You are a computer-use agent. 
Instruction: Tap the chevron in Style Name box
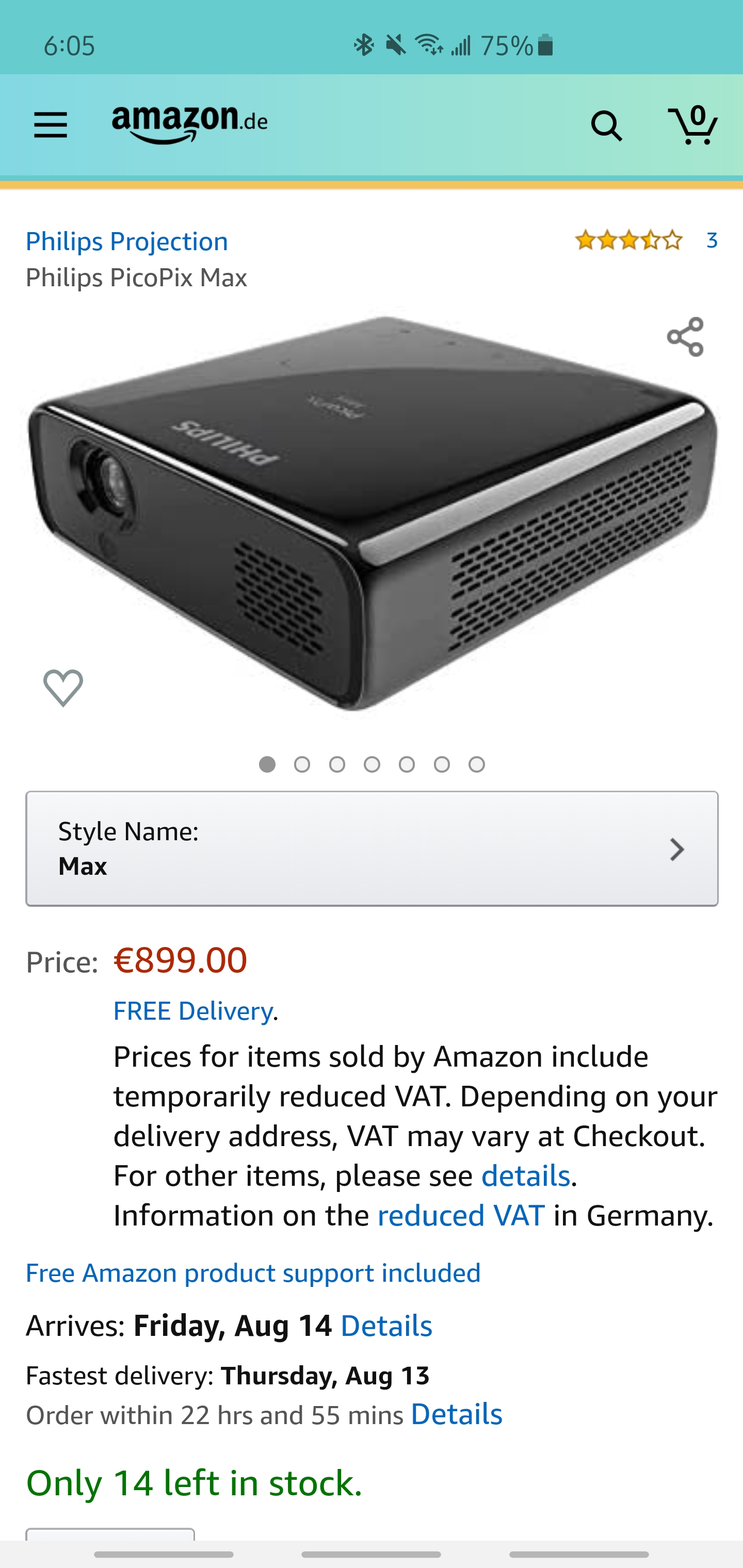click(676, 849)
